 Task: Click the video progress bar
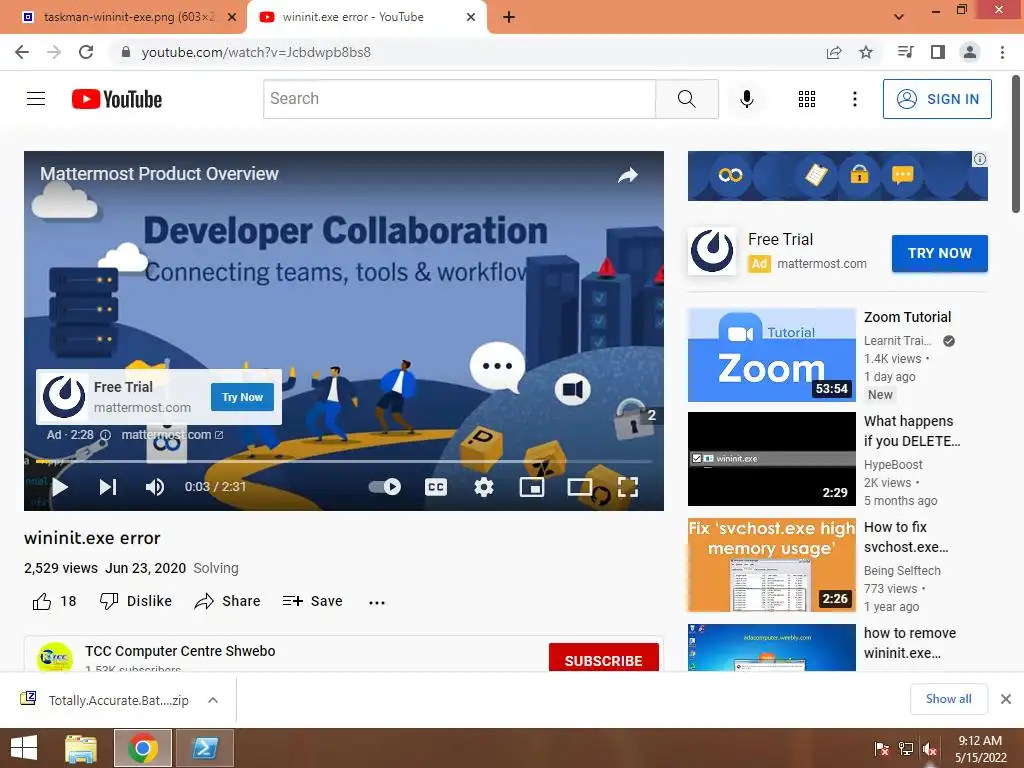coord(344,462)
